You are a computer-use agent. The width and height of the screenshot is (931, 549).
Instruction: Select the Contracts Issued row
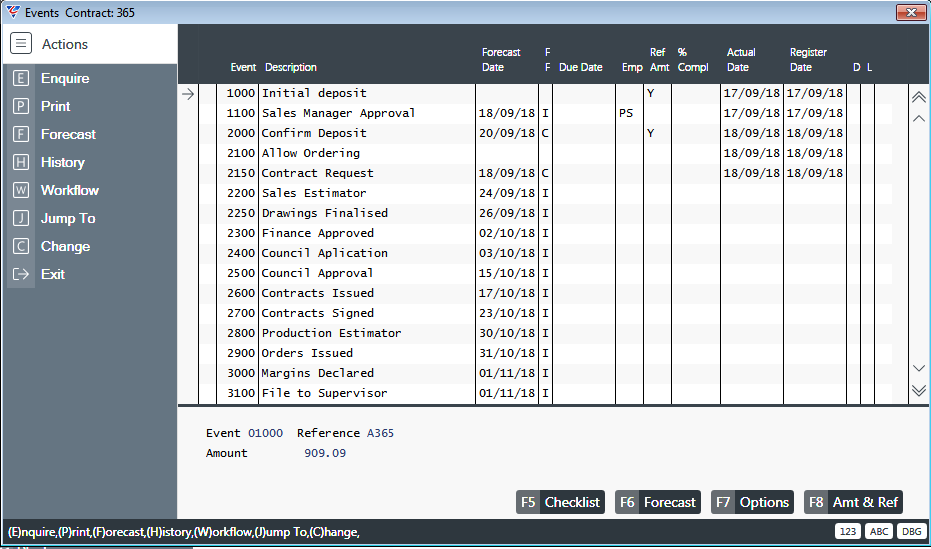pyautogui.click(x=544, y=293)
